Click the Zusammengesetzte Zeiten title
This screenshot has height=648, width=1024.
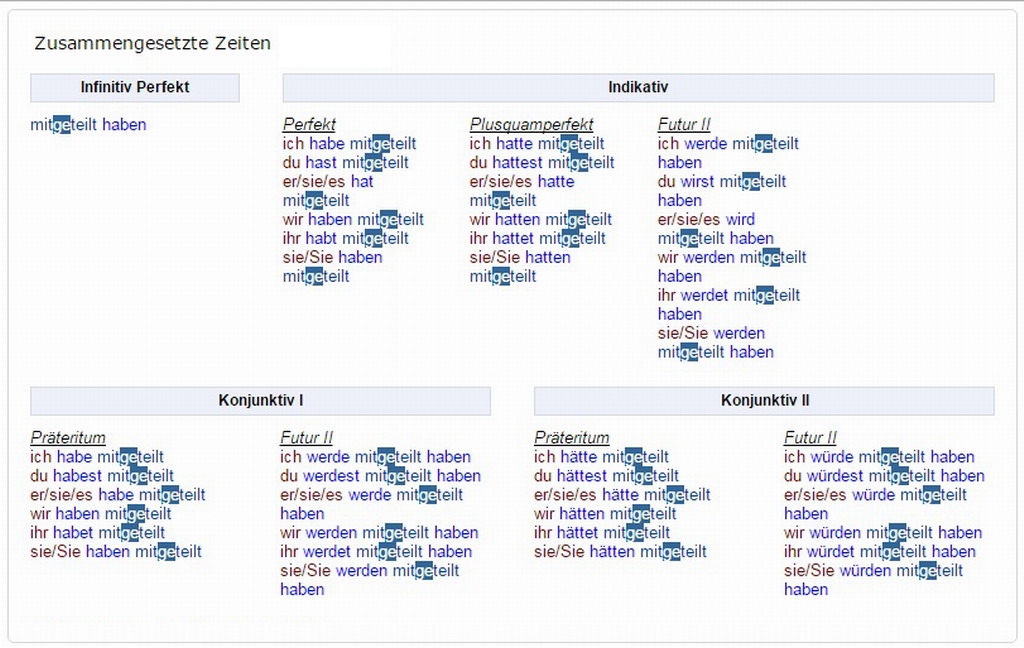tap(152, 44)
